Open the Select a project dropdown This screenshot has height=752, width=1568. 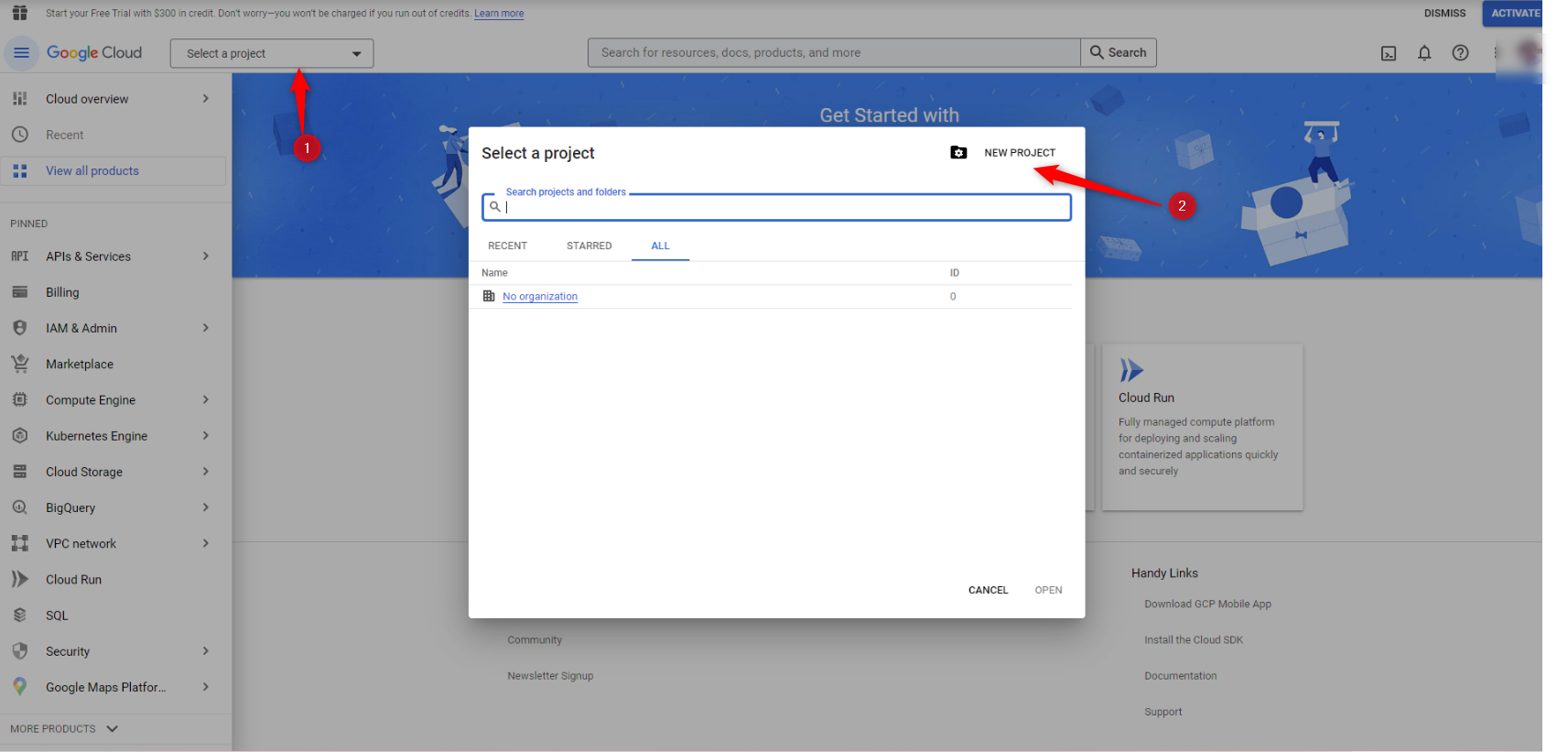pos(272,53)
